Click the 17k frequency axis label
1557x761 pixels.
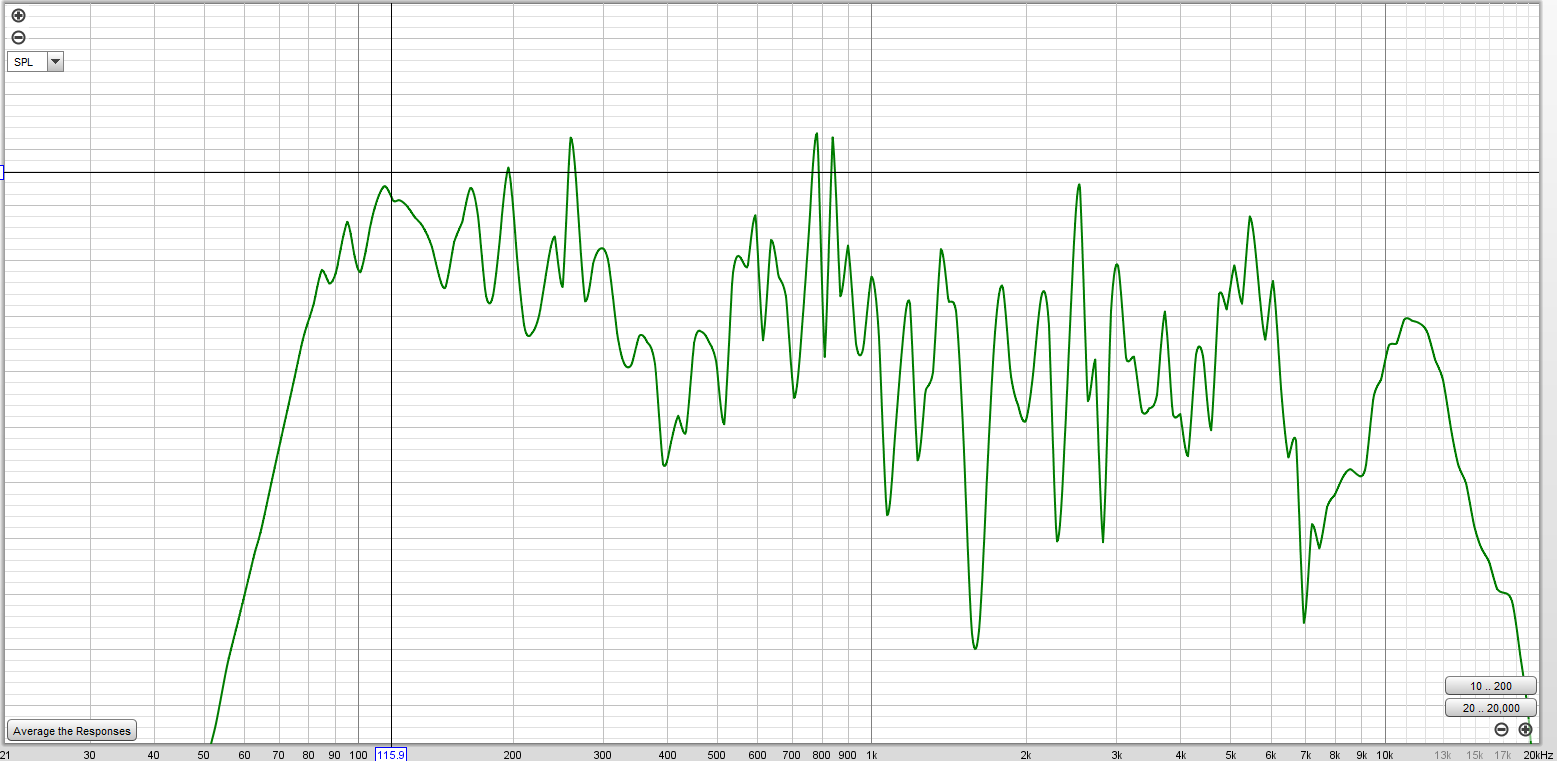(1503, 754)
